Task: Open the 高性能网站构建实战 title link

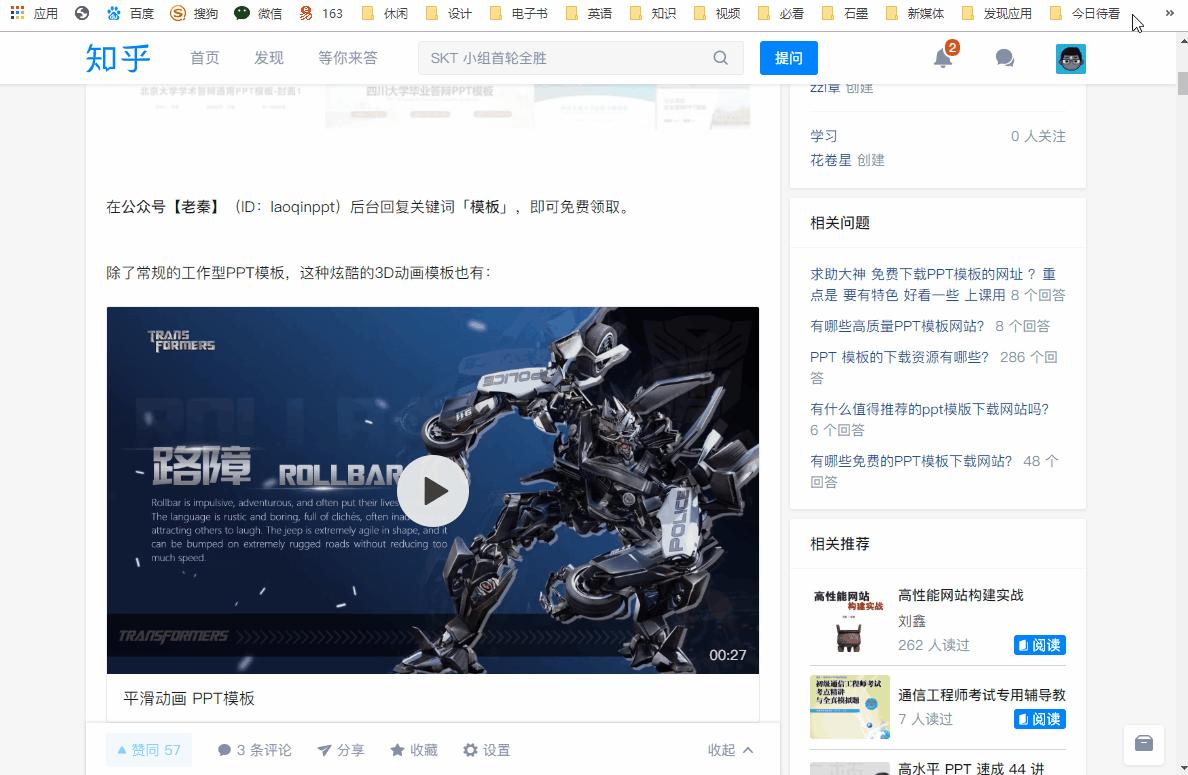Action: pyautogui.click(x=960, y=595)
